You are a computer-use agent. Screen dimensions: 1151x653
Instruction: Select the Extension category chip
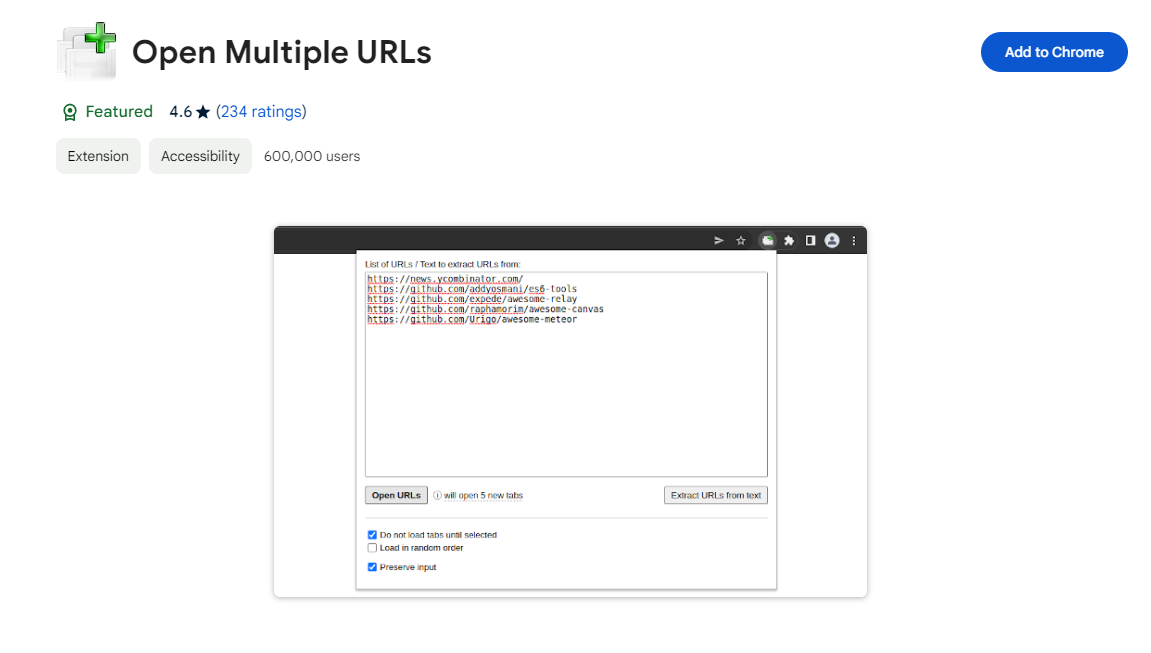98,156
